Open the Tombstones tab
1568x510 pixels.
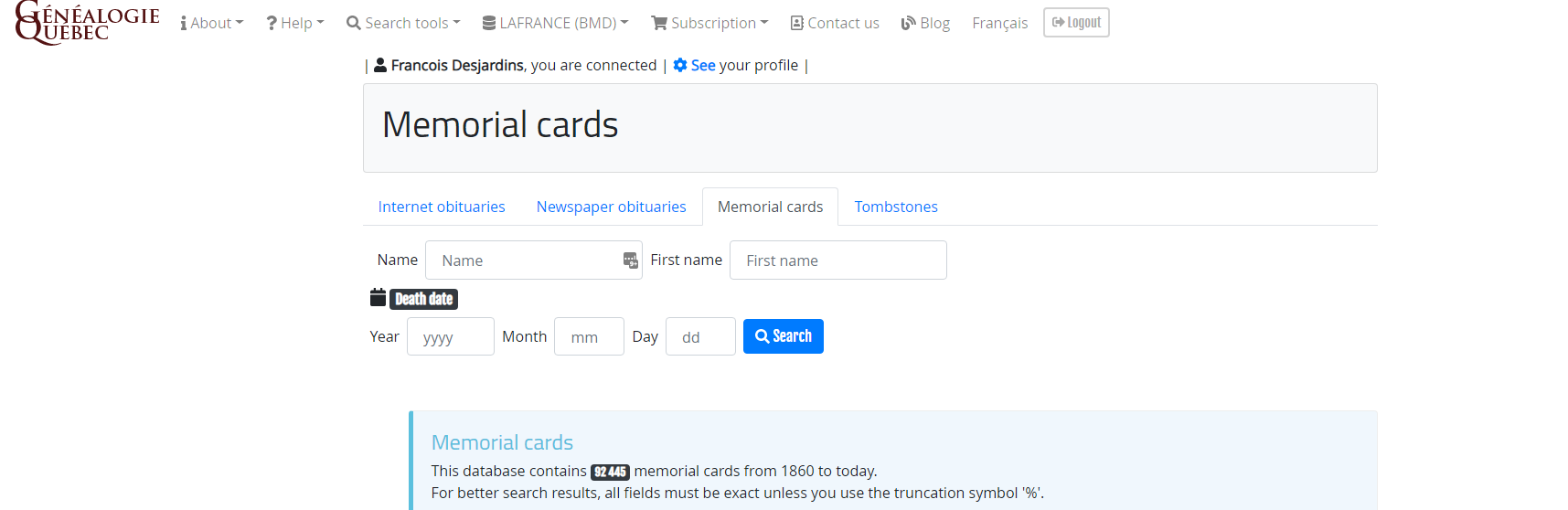[x=896, y=207]
